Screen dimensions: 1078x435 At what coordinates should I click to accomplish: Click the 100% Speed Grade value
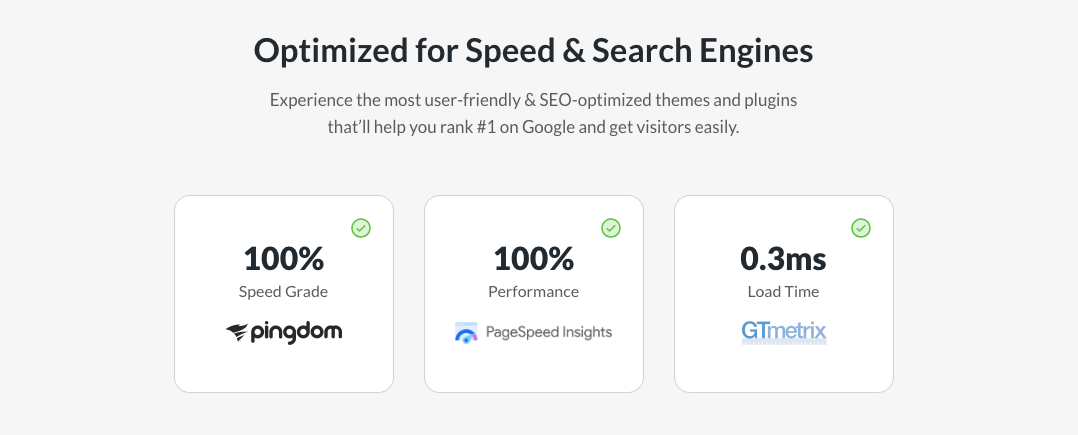point(283,258)
